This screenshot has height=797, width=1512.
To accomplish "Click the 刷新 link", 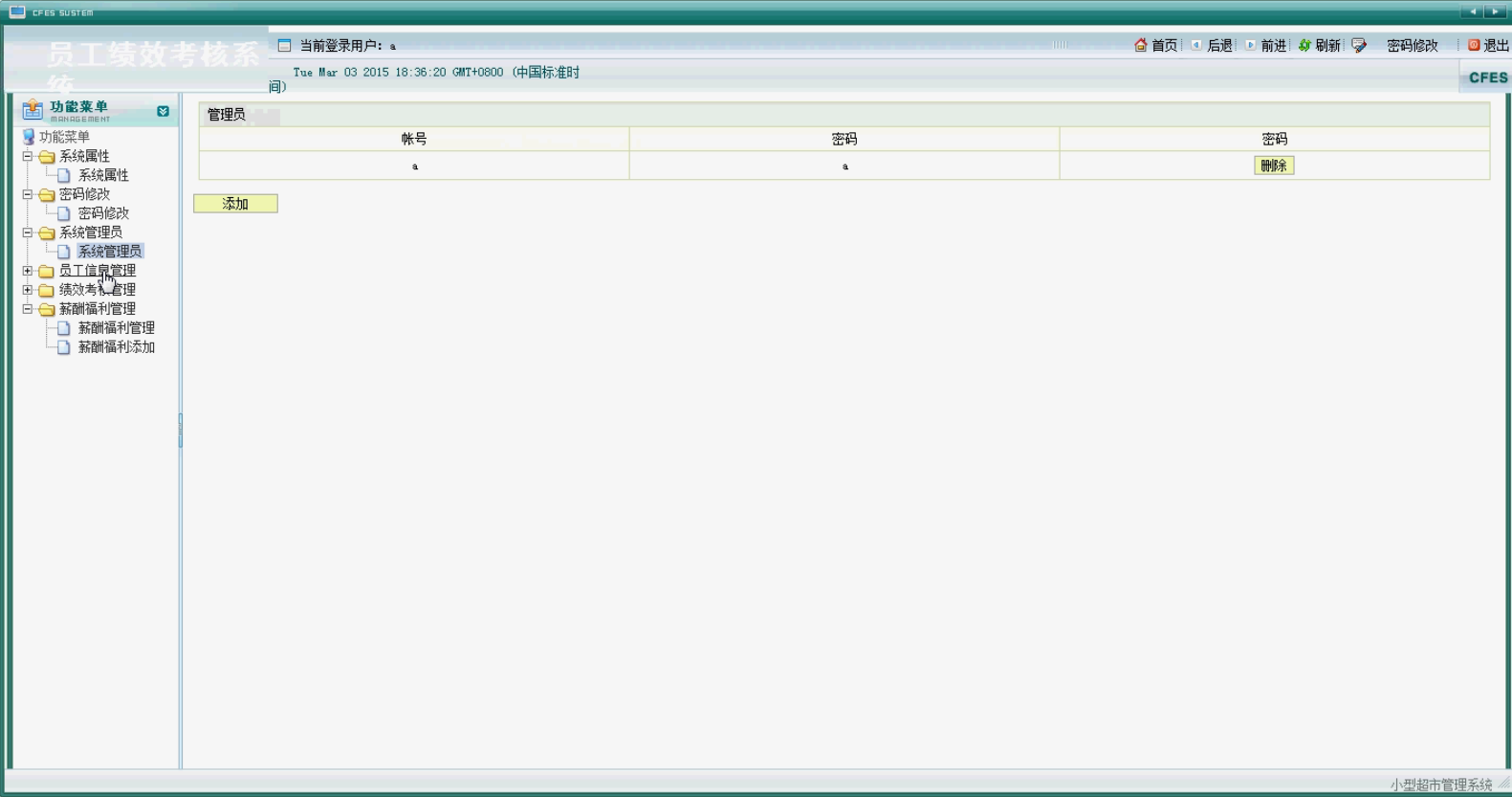I will click(1327, 45).
